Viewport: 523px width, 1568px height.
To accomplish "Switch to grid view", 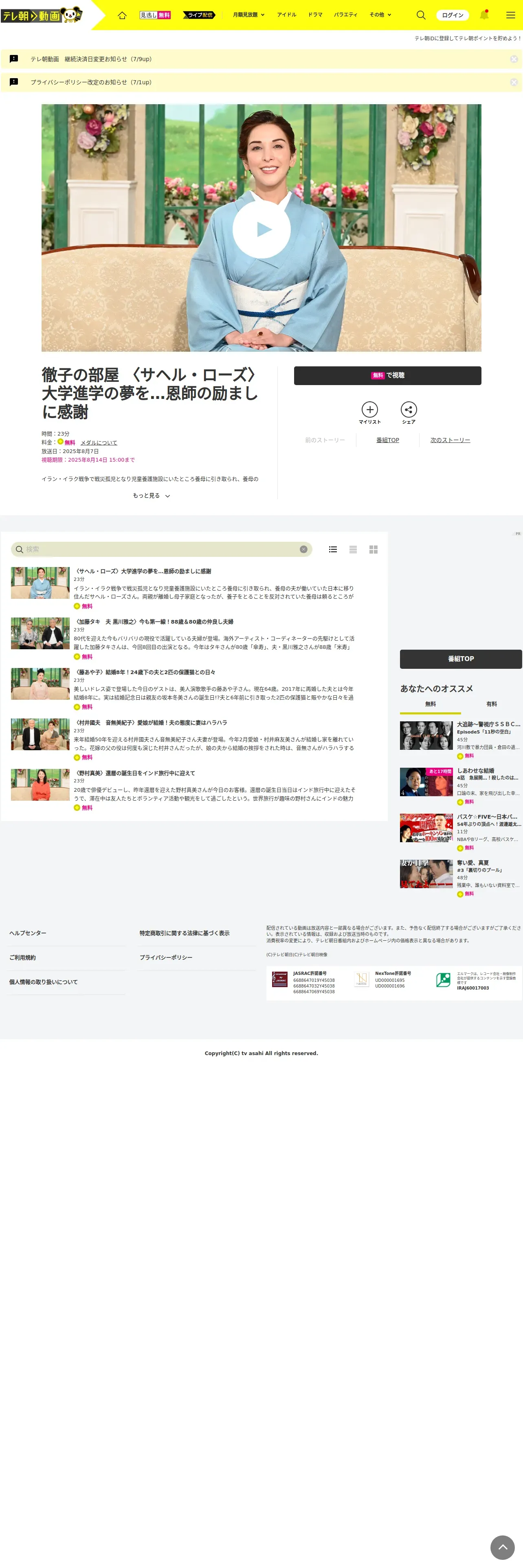I will (373, 549).
